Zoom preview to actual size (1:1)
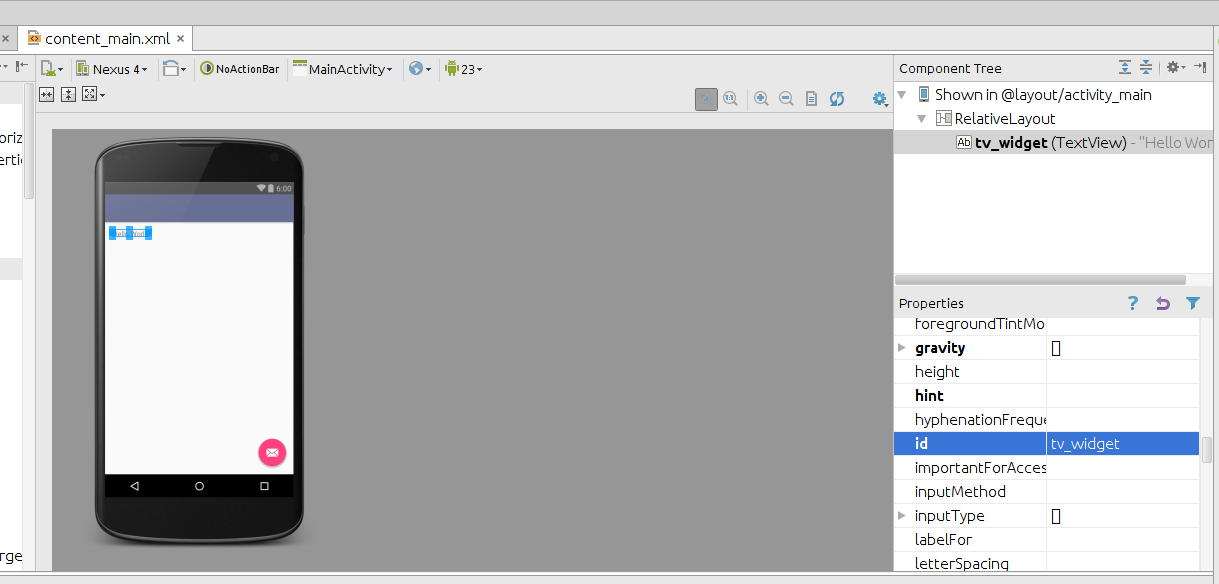 pyautogui.click(x=731, y=98)
